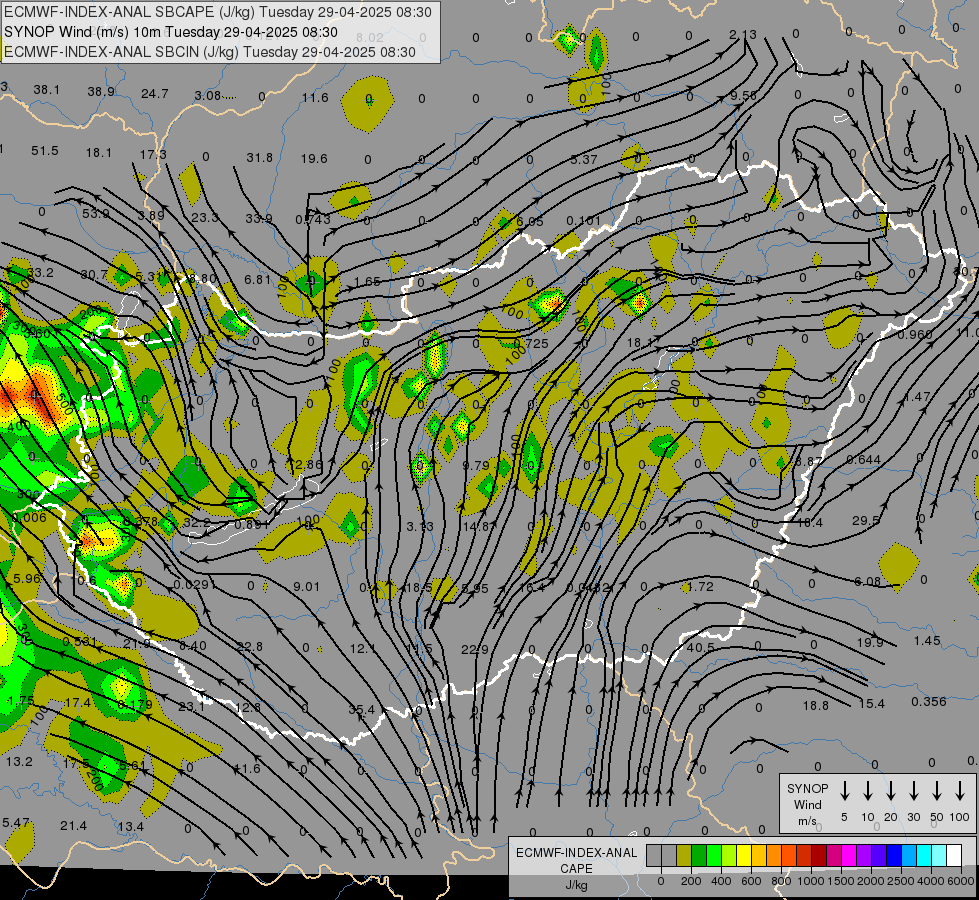Click the 5.47 value at bottom left
The image size is (979, 900).
coord(16,823)
